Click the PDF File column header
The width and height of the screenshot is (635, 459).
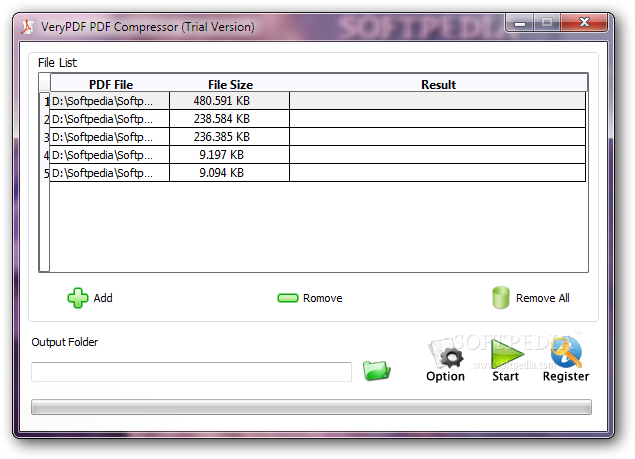point(111,84)
